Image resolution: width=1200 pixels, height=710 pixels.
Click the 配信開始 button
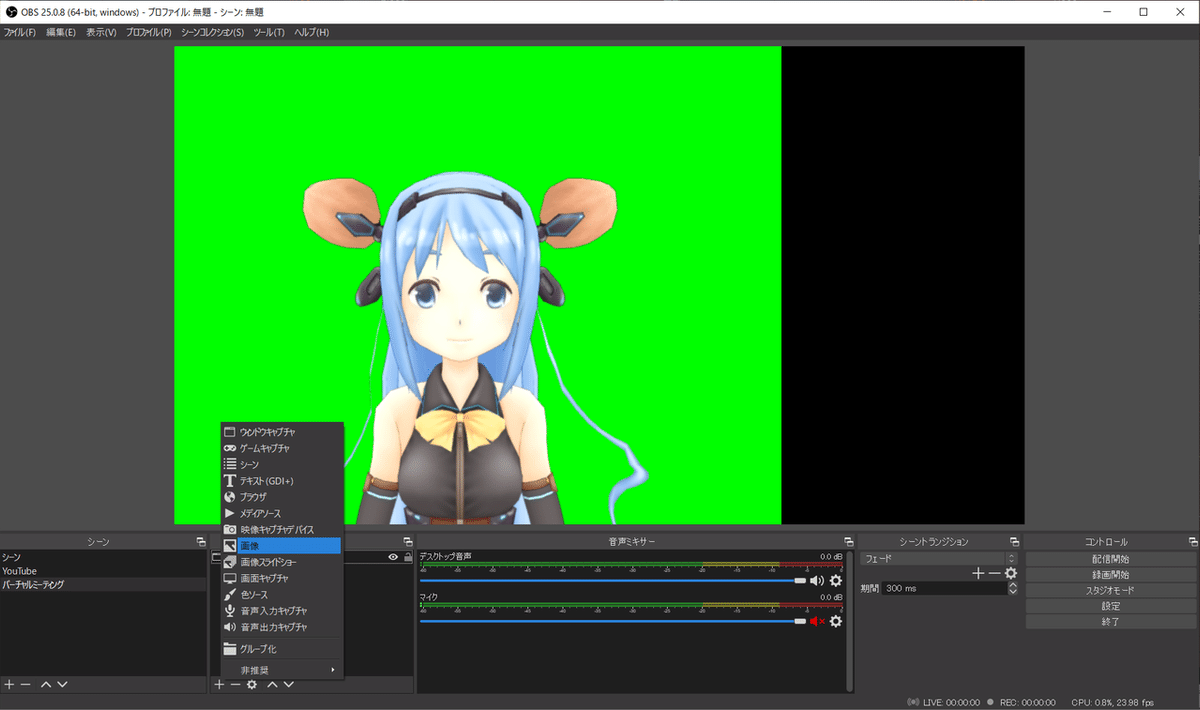click(1110, 559)
